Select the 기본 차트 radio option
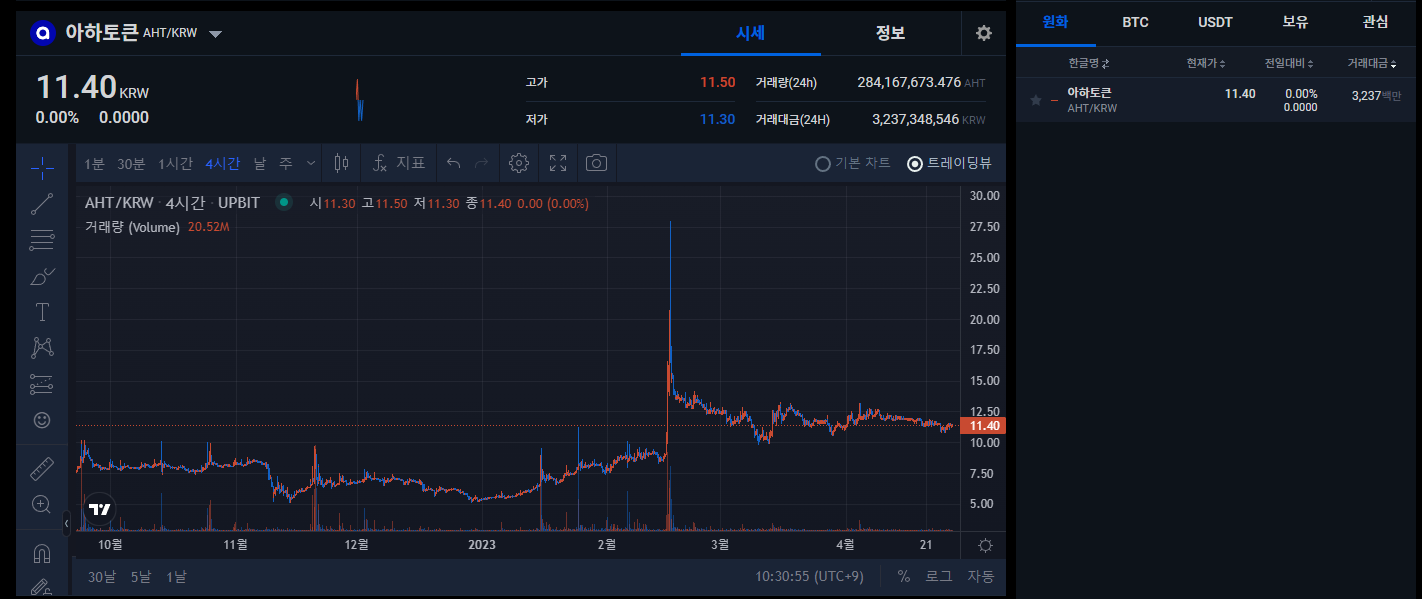The width and height of the screenshot is (1422, 599). pyautogui.click(x=853, y=163)
